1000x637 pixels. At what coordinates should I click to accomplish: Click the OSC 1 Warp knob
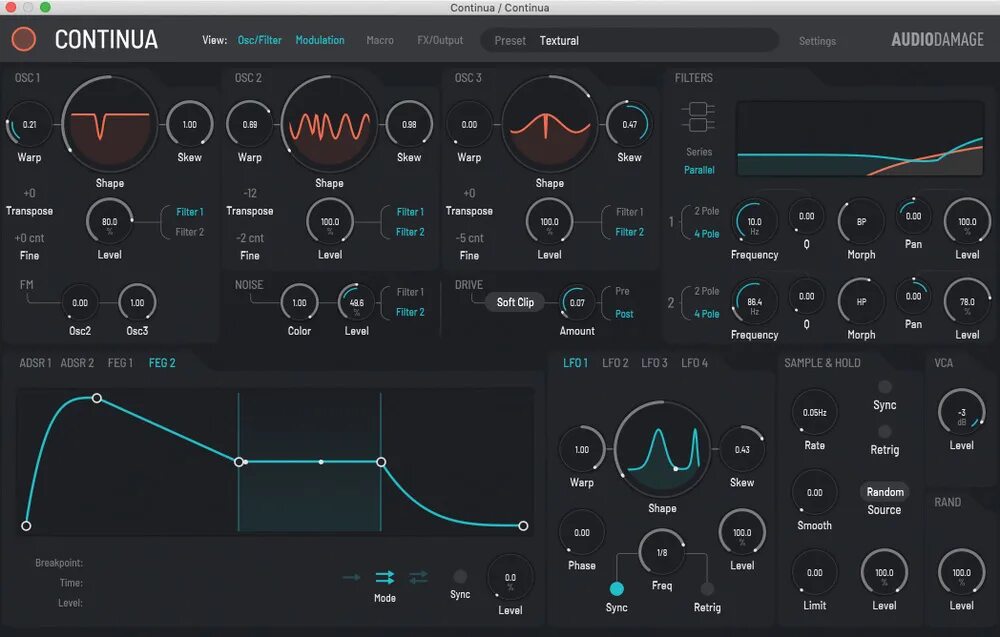(x=29, y=124)
